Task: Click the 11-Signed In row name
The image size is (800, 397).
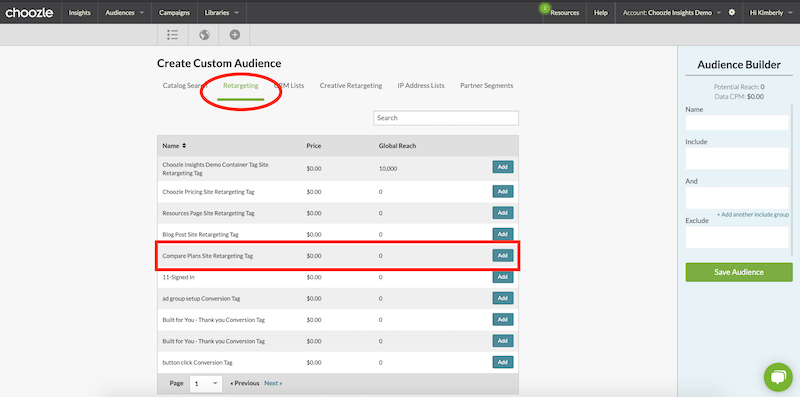Action: (178, 277)
